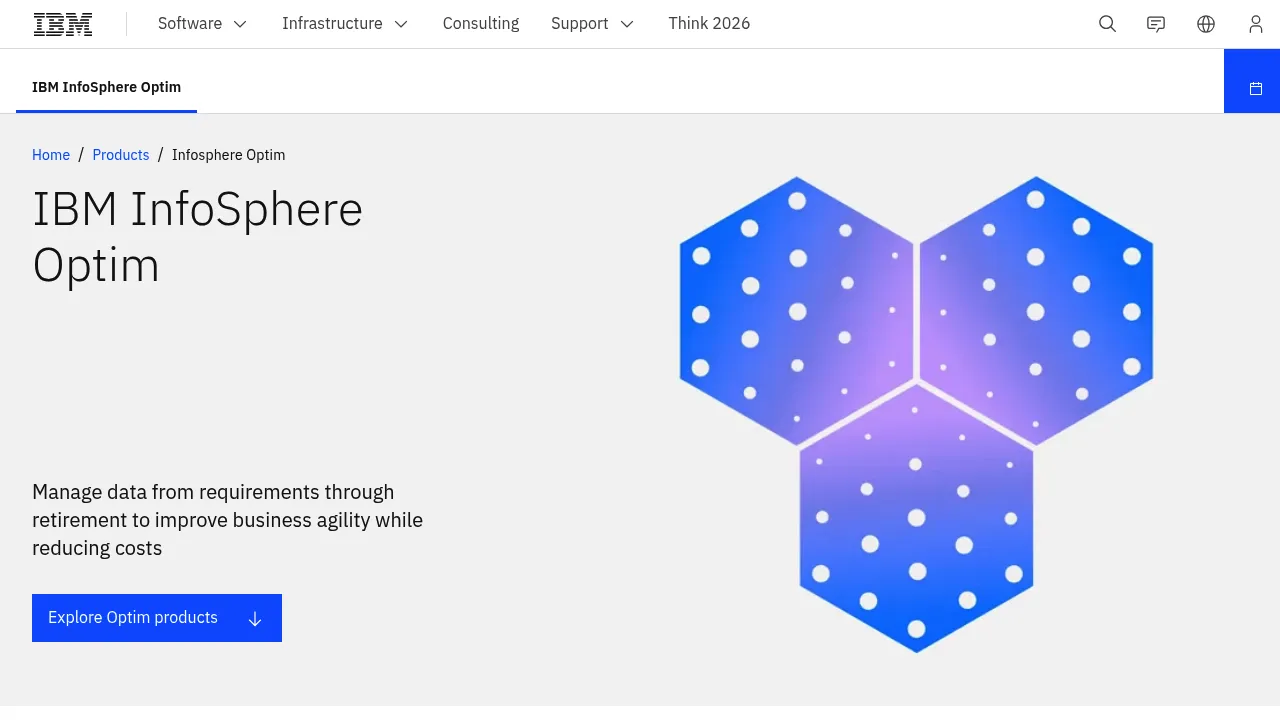The height and width of the screenshot is (720, 1280).
Task: Open the search magnifier icon
Action: point(1107,24)
